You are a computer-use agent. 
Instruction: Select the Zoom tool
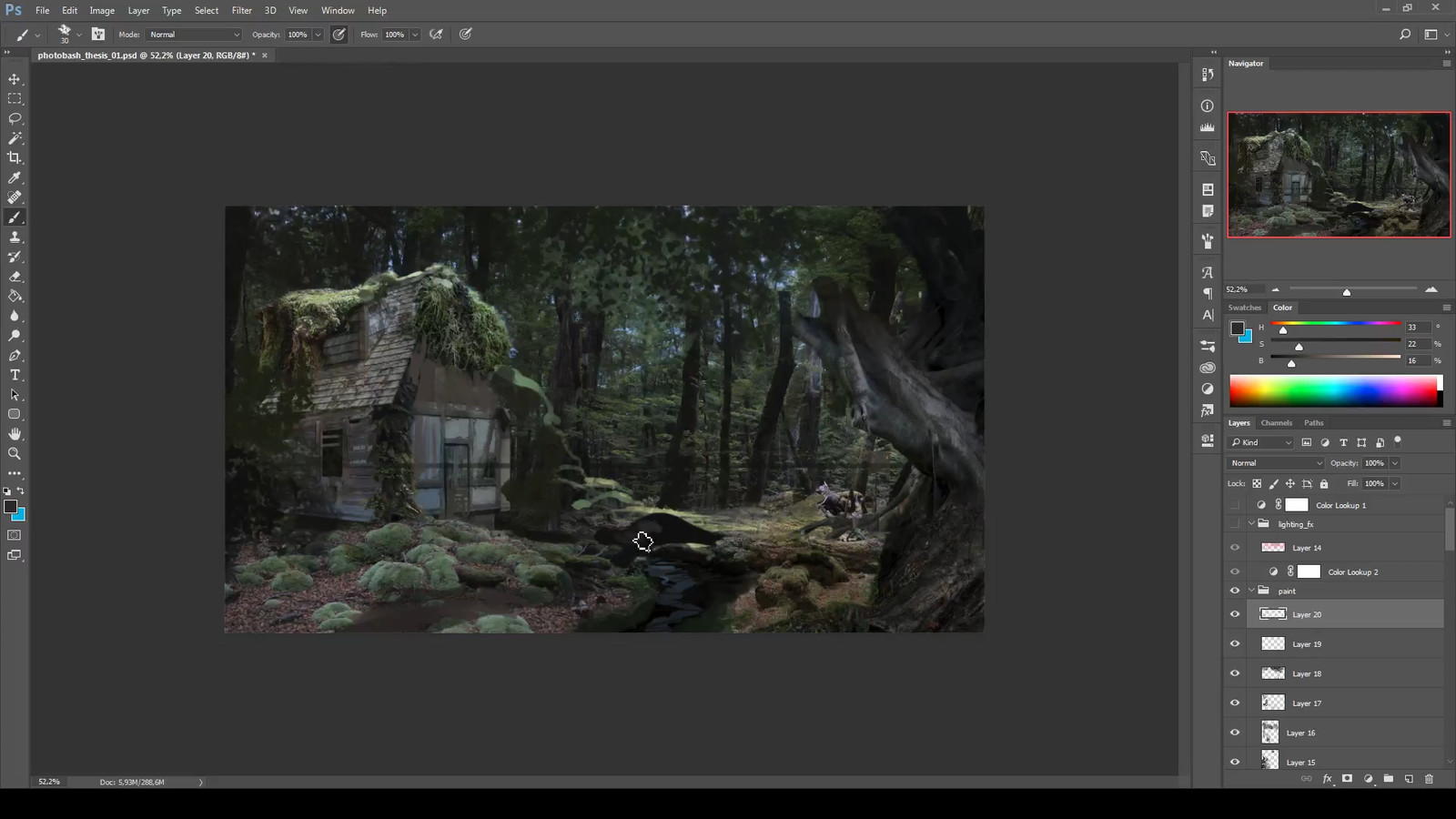(15, 453)
